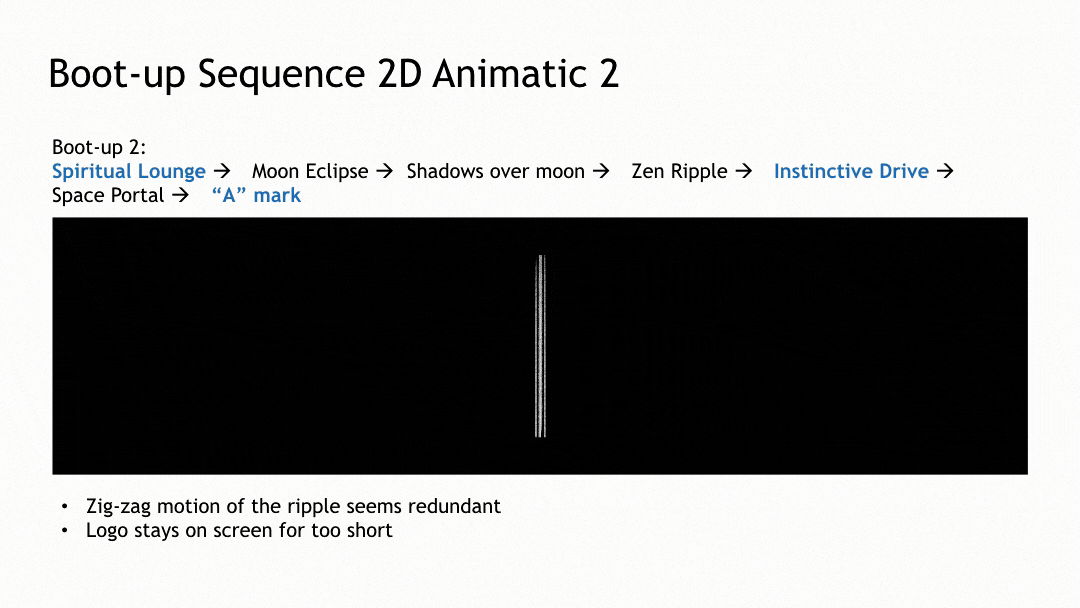Click the 'Space Portal' step text
This screenshot has width=1080, height=608.
pyautogui.click(x=108, y=195)
